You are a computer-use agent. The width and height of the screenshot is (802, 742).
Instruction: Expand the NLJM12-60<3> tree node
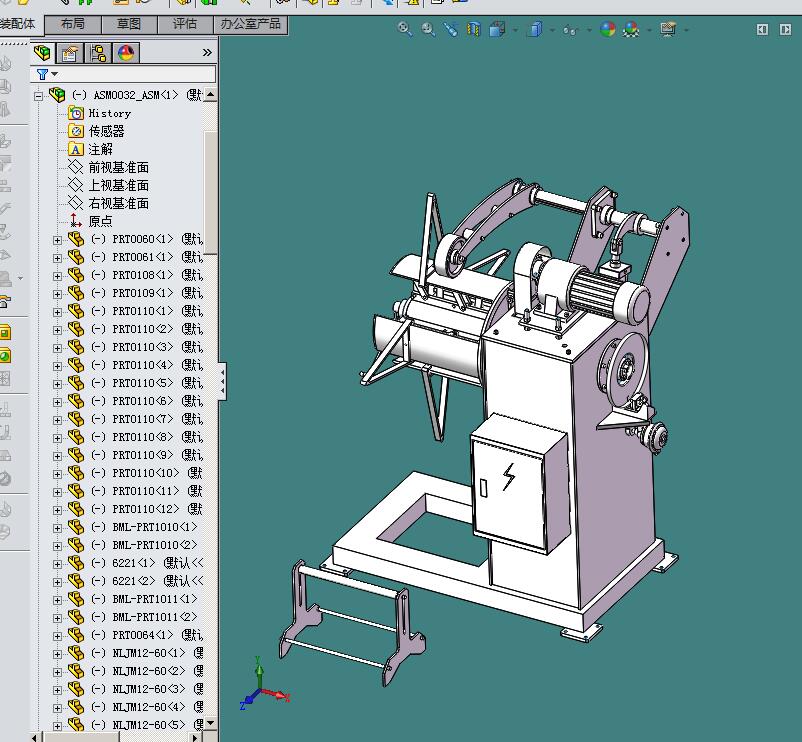[57, 690]
